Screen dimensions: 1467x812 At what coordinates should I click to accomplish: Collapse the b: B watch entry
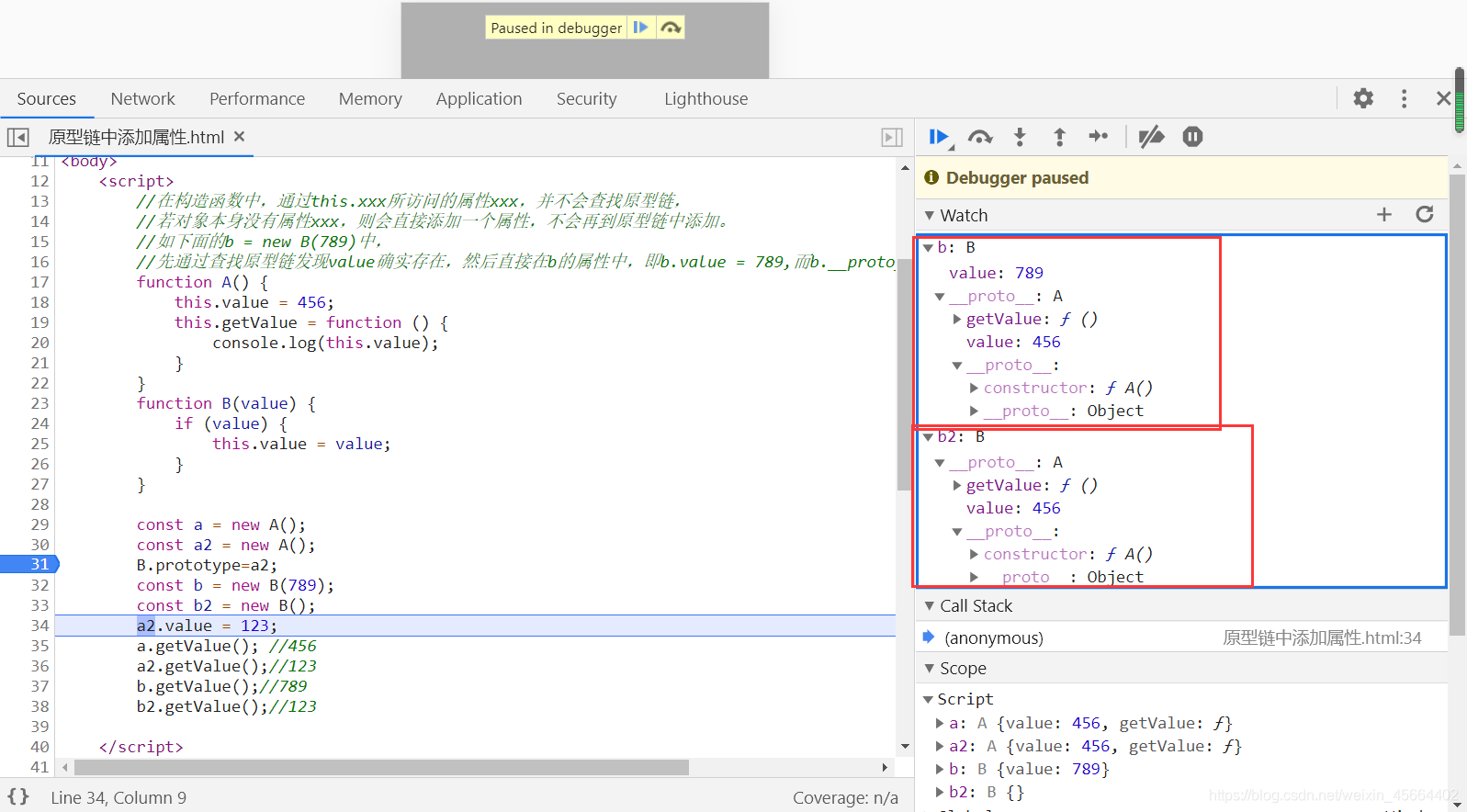928,248
